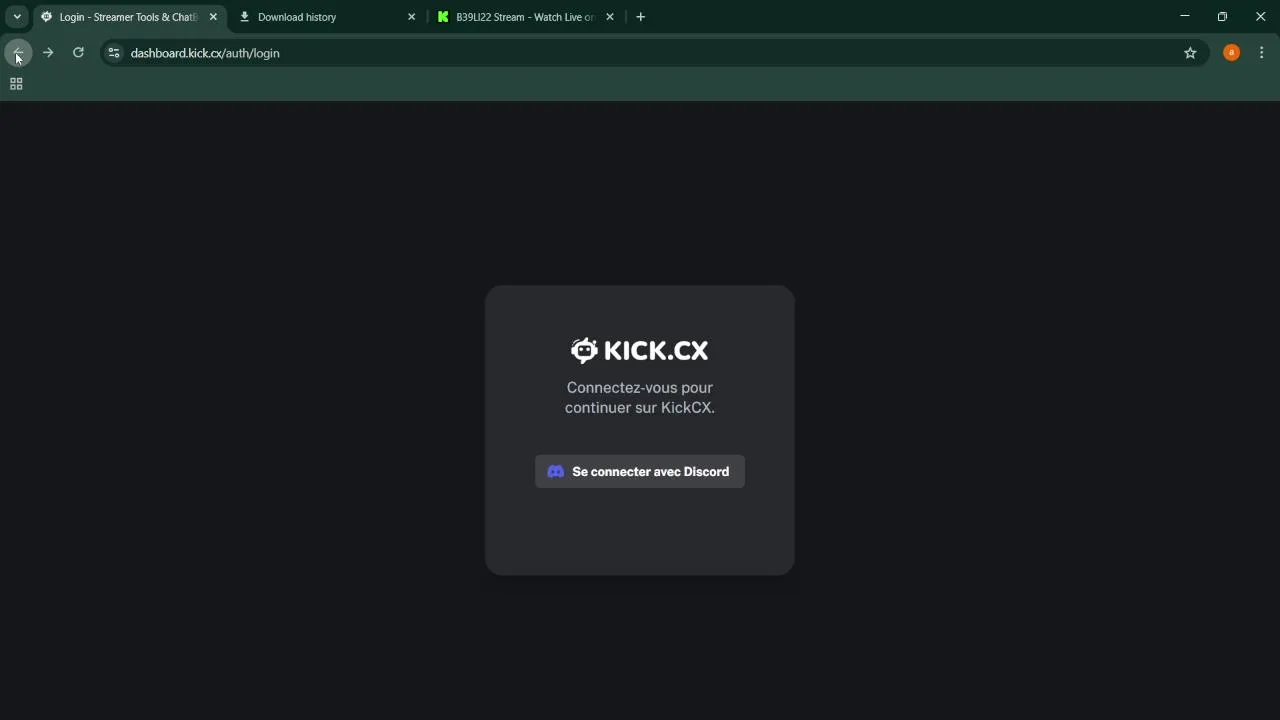
Task: Go forward in browser history
Action: click(48, 53)
